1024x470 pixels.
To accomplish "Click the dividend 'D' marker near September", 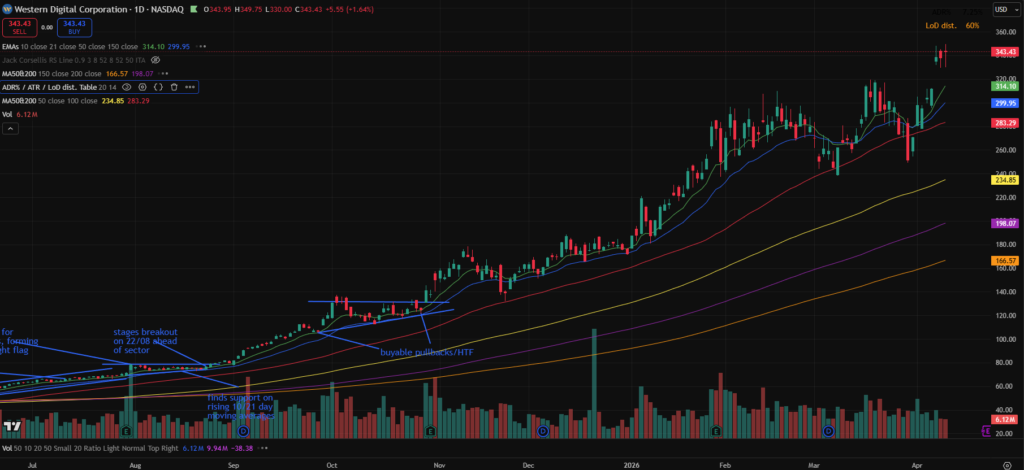I will (244, 431).
